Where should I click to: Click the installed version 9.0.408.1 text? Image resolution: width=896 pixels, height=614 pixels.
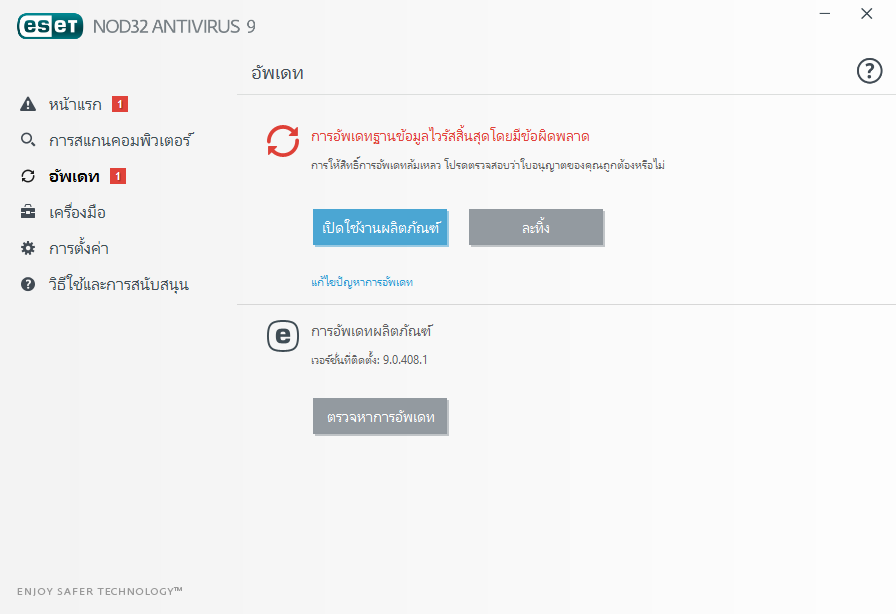pos(369,360)
